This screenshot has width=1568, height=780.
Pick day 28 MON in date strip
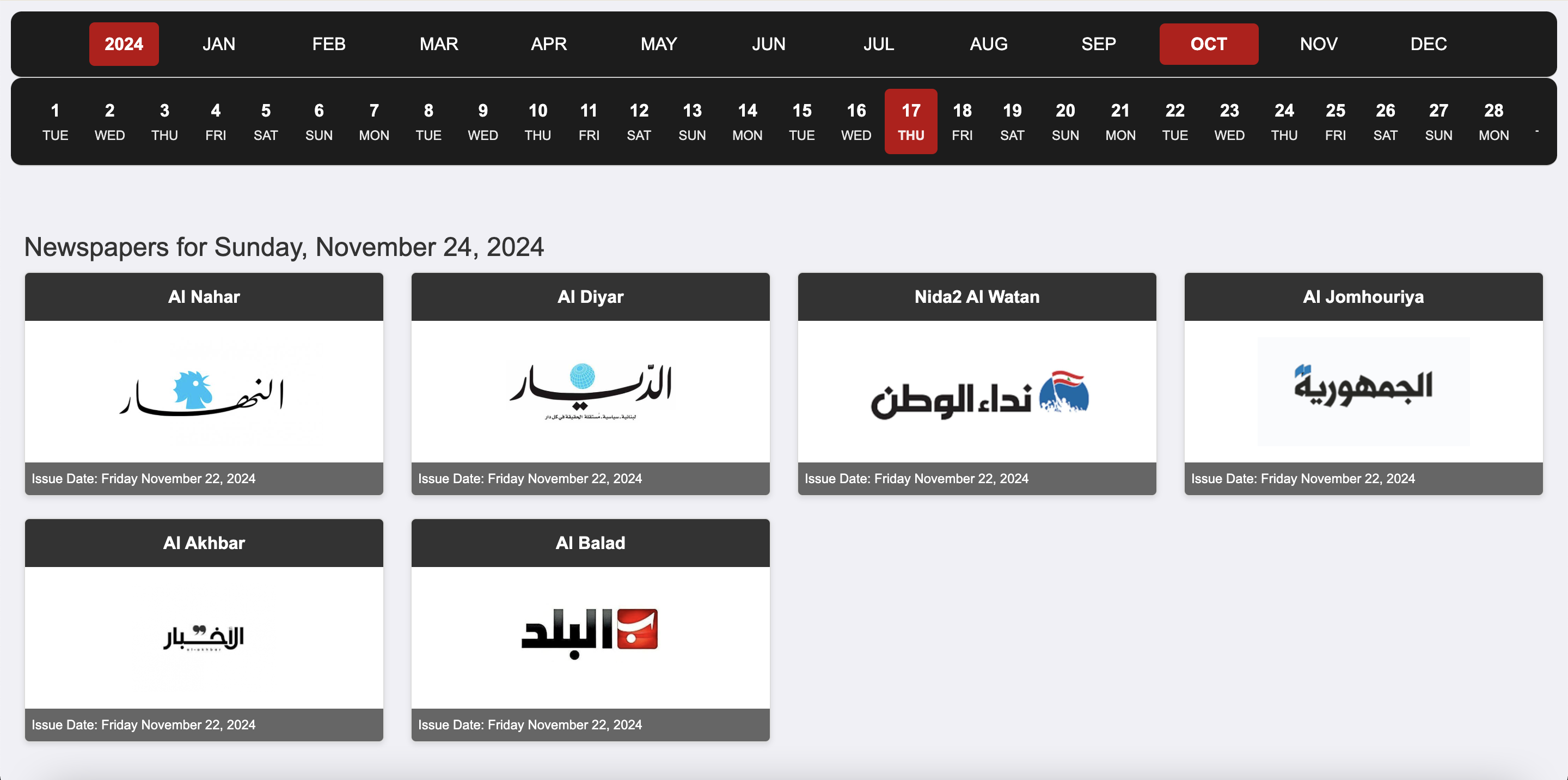pyautogui.click(x=1493, y=122)
